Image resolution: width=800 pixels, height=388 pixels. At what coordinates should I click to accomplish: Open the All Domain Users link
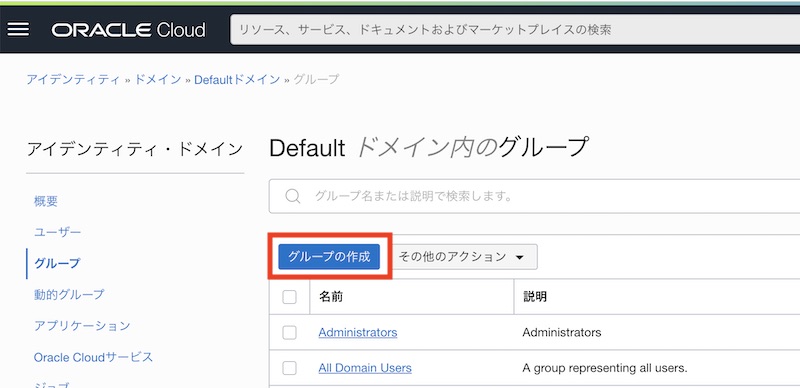(365, 368)
